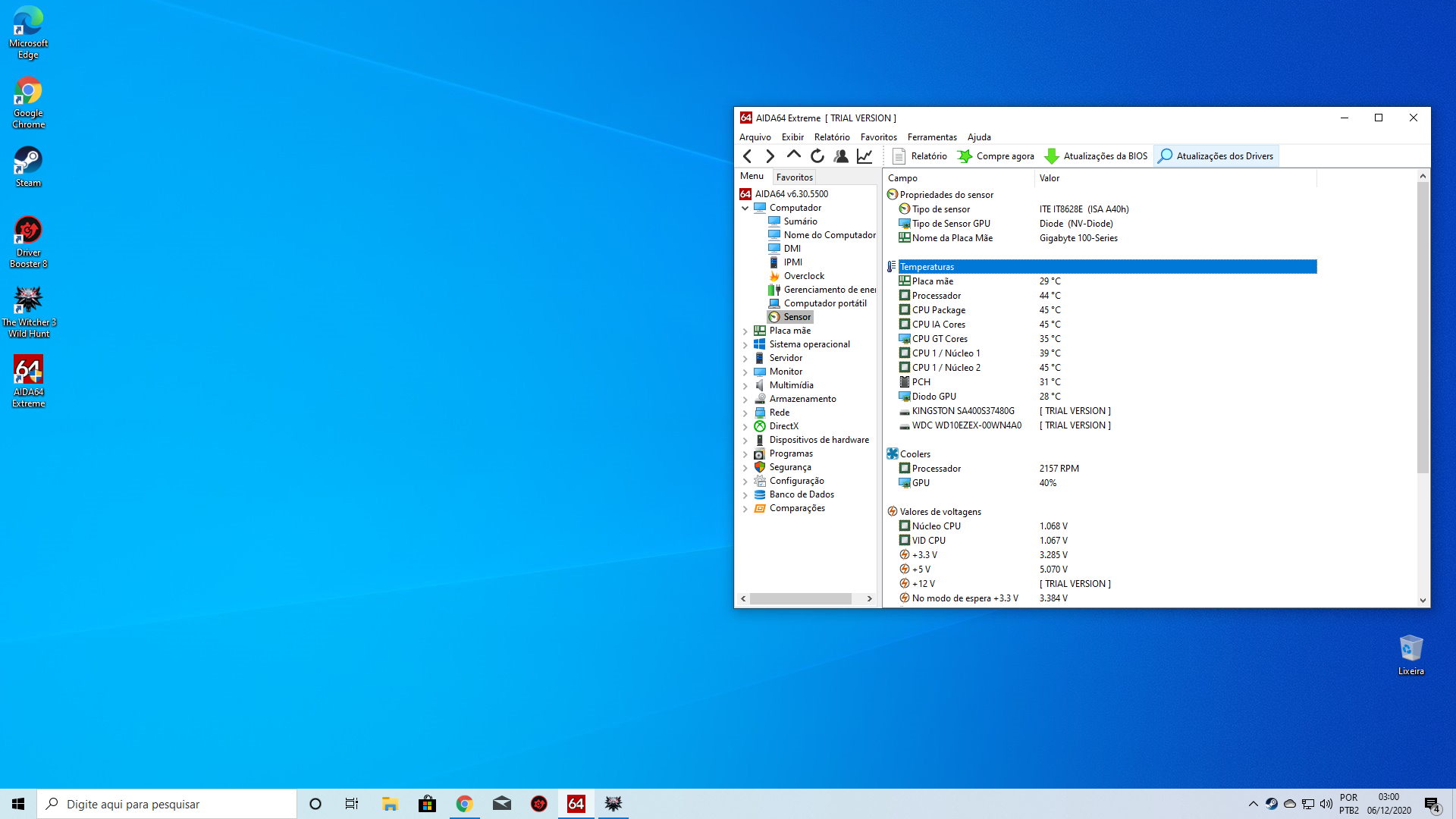Select Nome do Computador tree item

point(829,235)
